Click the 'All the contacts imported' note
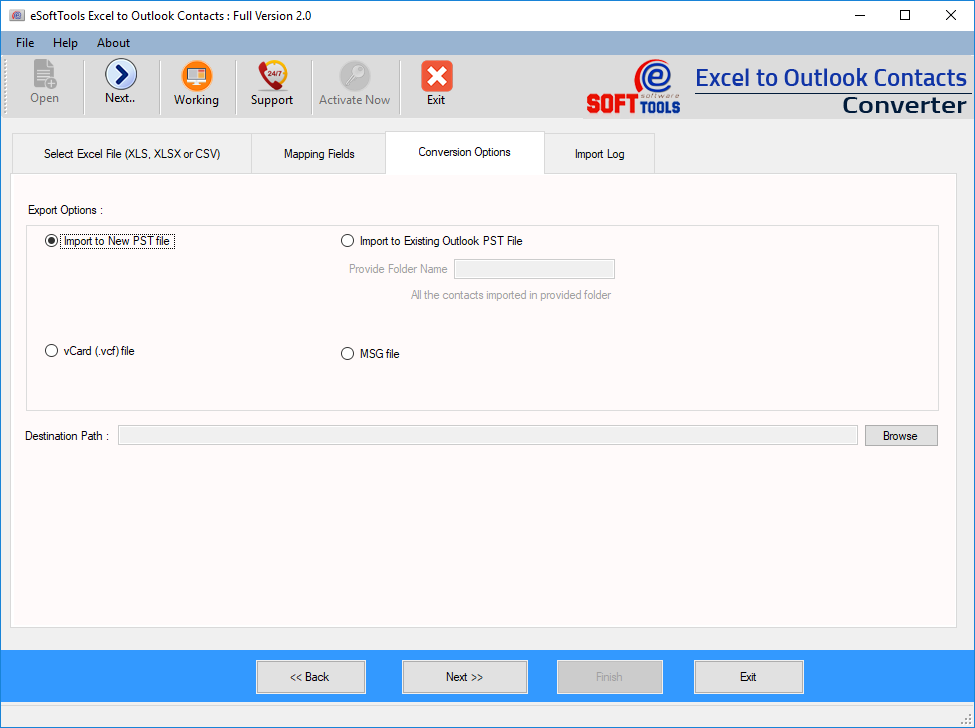 [511, 295]
